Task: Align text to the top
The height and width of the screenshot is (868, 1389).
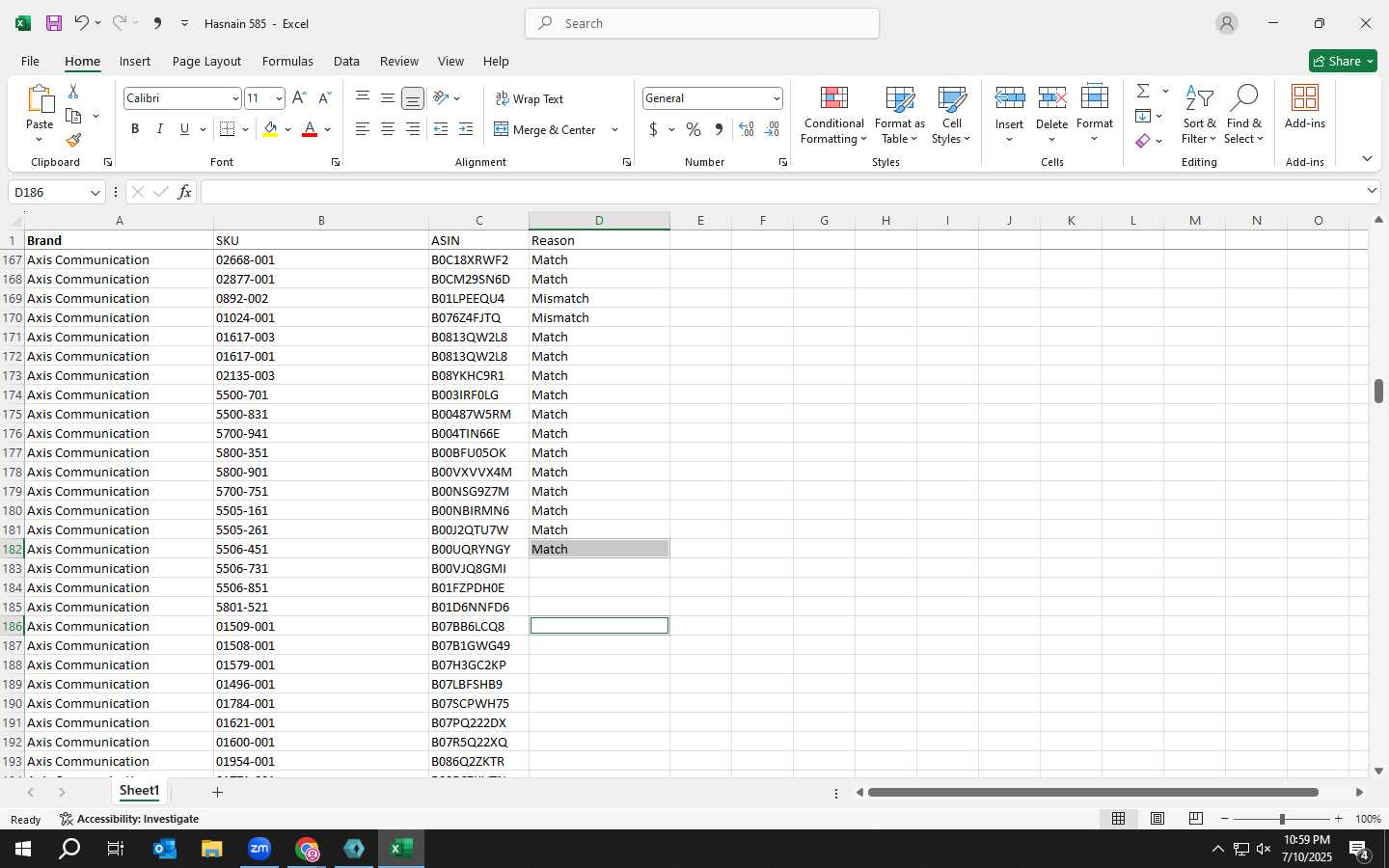Action: 362,98
